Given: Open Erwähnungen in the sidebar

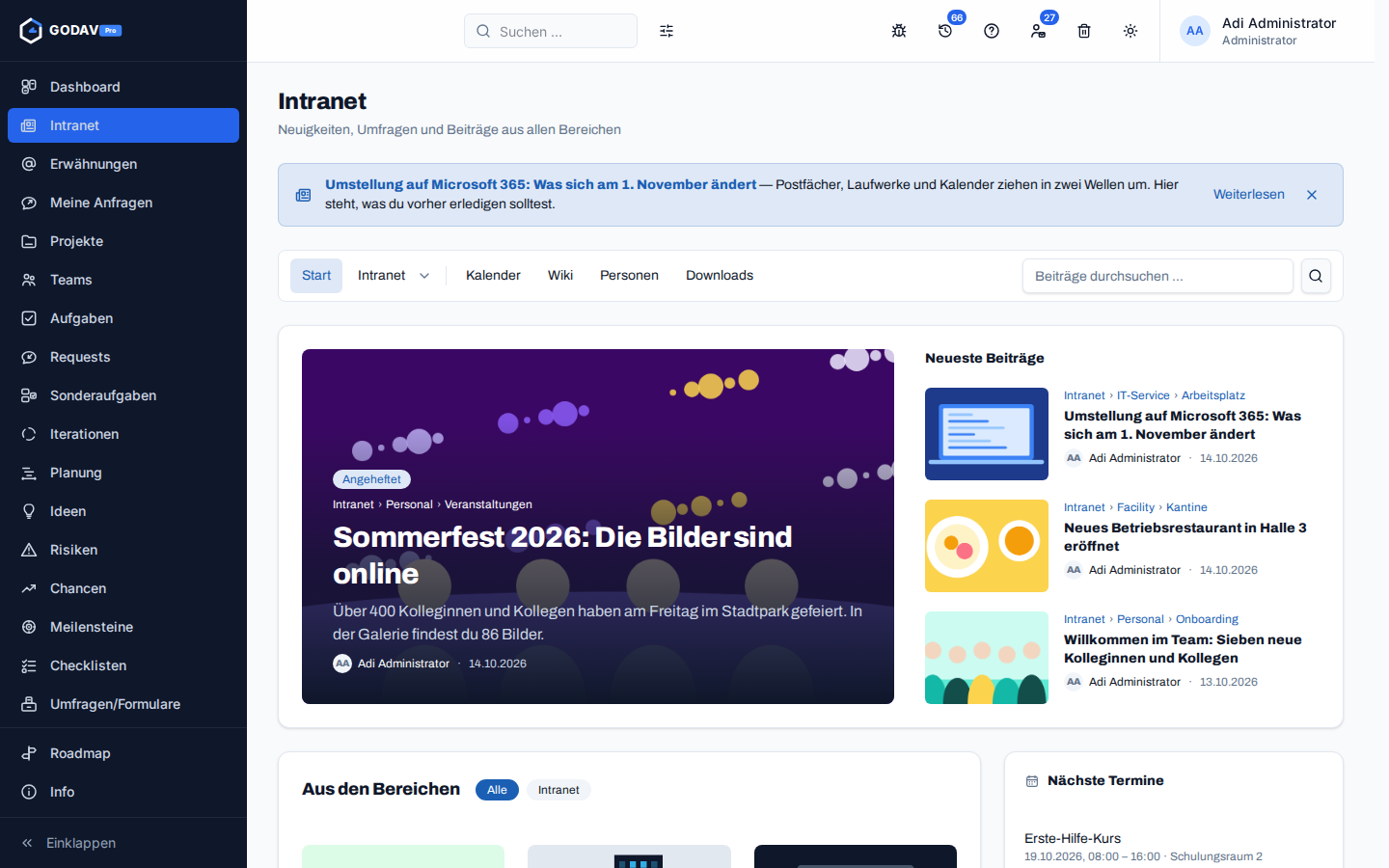Looking at the screenshot, I should click(x=123, y=164).
